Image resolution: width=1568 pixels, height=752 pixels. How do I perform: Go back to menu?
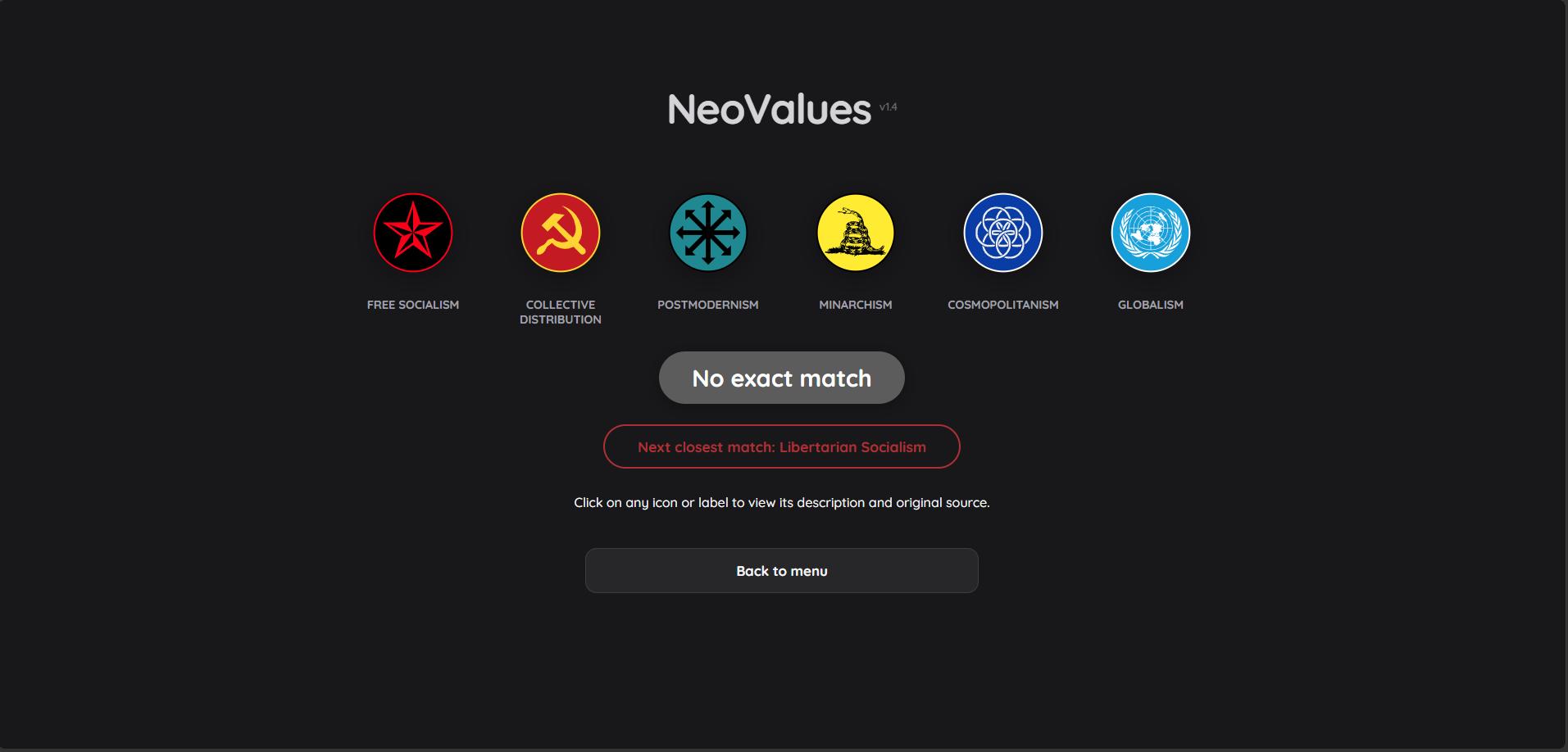[782, 571]
